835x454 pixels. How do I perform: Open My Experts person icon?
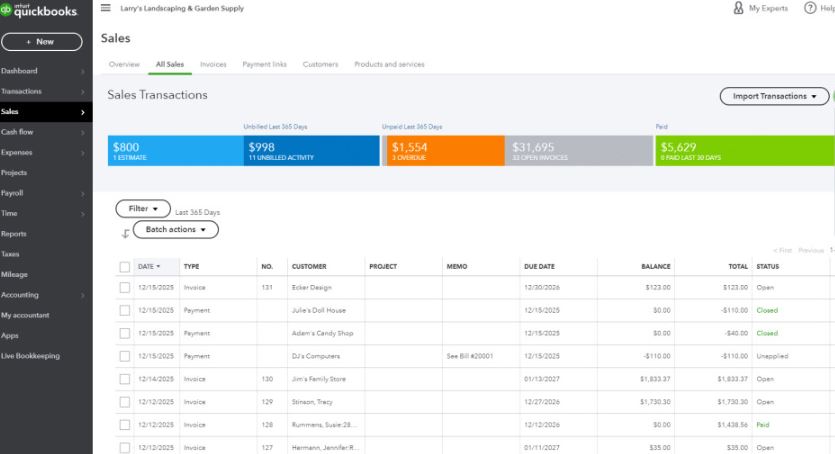tap(738, 8)
